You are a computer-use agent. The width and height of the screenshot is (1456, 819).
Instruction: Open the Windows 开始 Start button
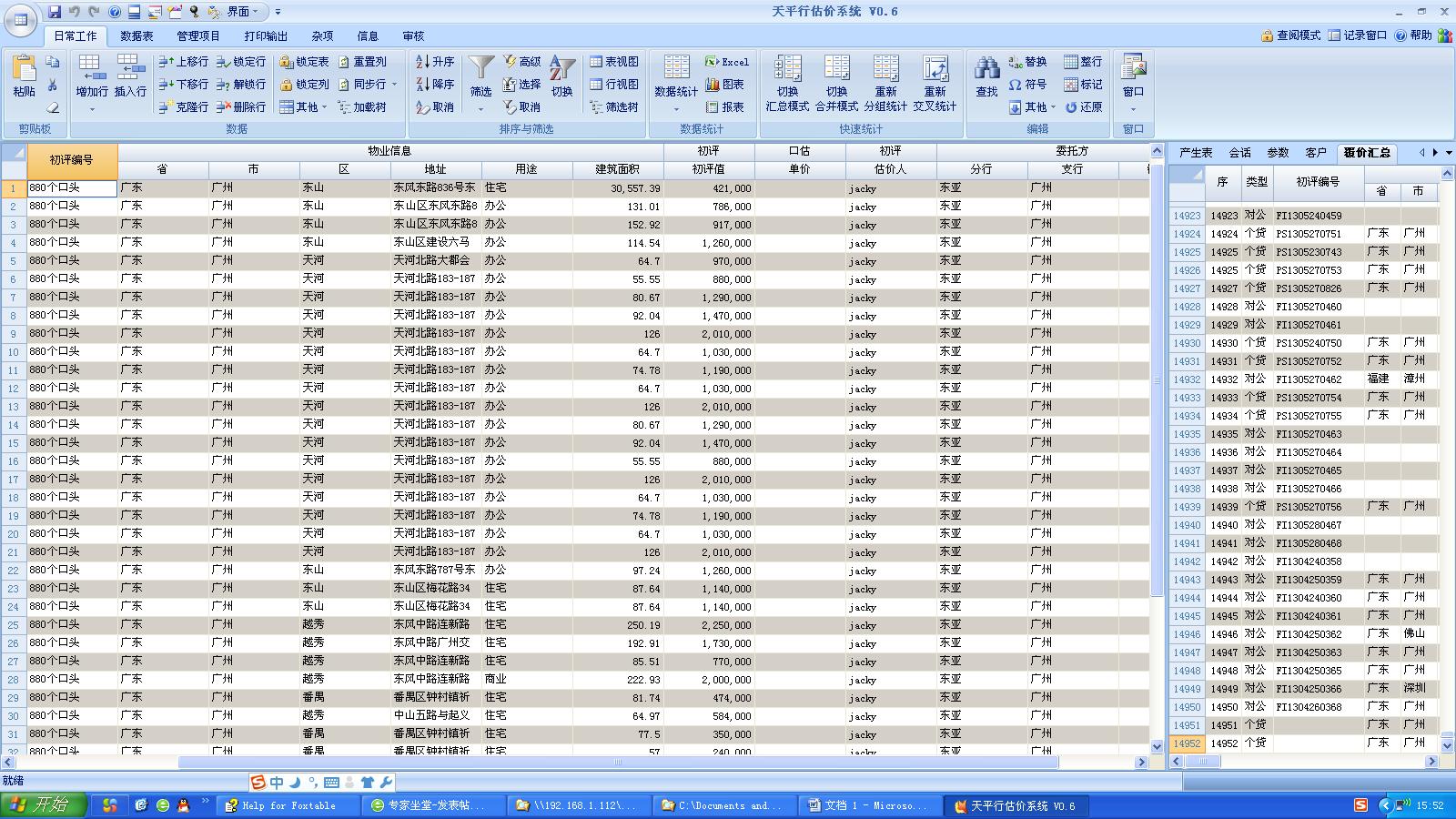(44, 805)
